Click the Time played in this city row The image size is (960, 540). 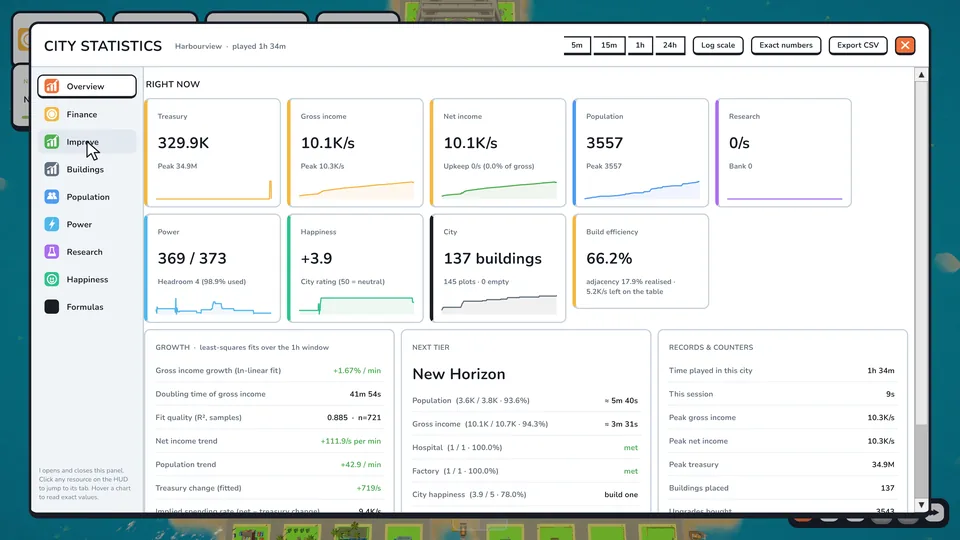pyautogui.click(x=781, y=371)
